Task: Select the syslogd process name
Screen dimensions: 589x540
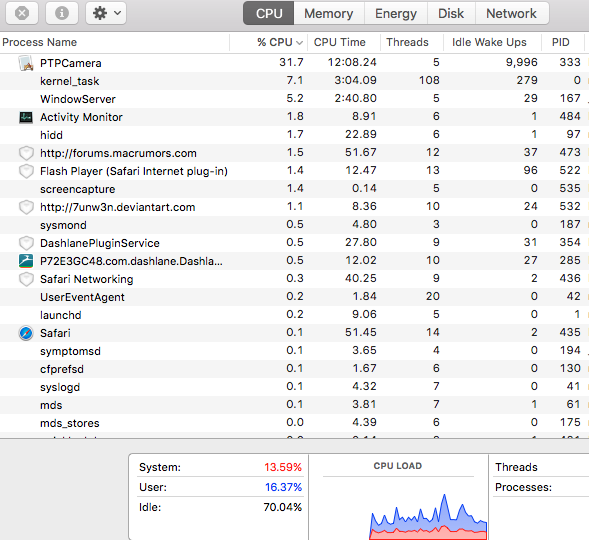Action: point(60,387)
